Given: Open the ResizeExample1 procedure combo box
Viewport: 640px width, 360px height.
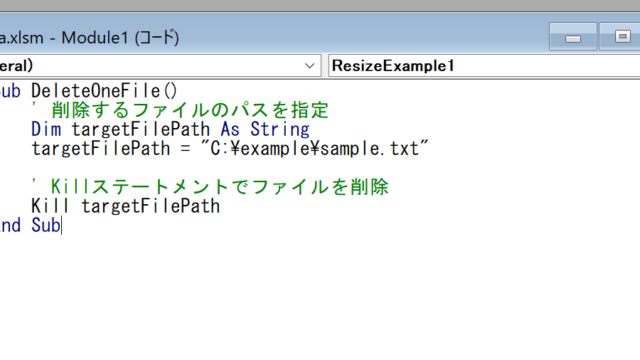Looking at the screenshot, I should [x=484, y=66].
